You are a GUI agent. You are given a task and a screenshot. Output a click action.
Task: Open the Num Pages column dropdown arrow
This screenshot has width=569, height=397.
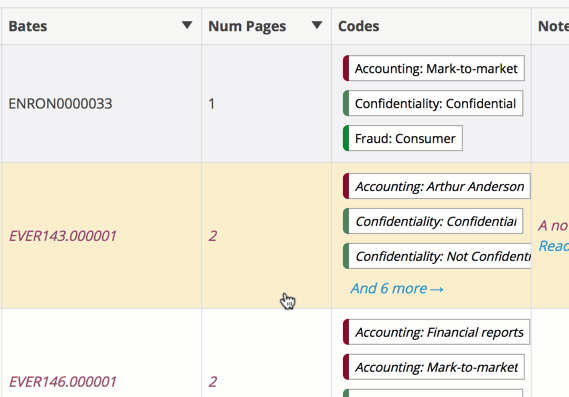point(317,25)
